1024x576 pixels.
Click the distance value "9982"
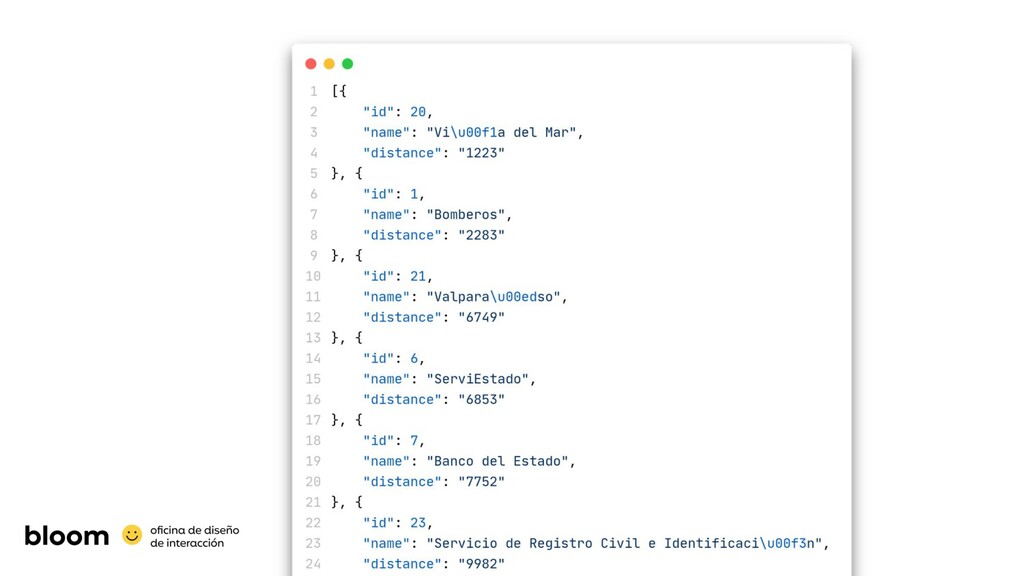(x=481, y=564)
